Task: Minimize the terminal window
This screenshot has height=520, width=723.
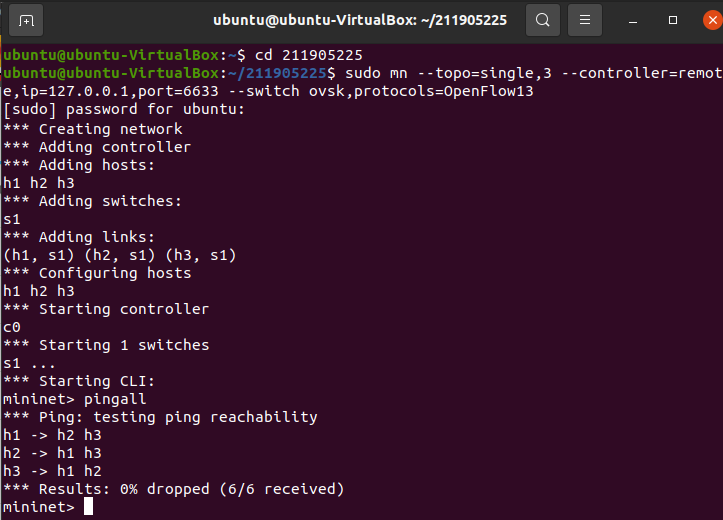Action: (633, 20)
